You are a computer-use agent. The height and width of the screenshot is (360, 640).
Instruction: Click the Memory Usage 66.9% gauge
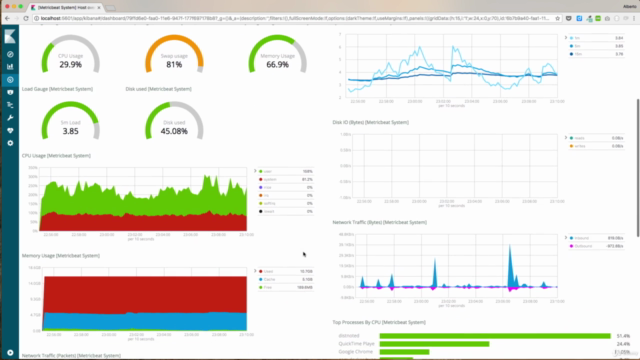click(278, 54)
